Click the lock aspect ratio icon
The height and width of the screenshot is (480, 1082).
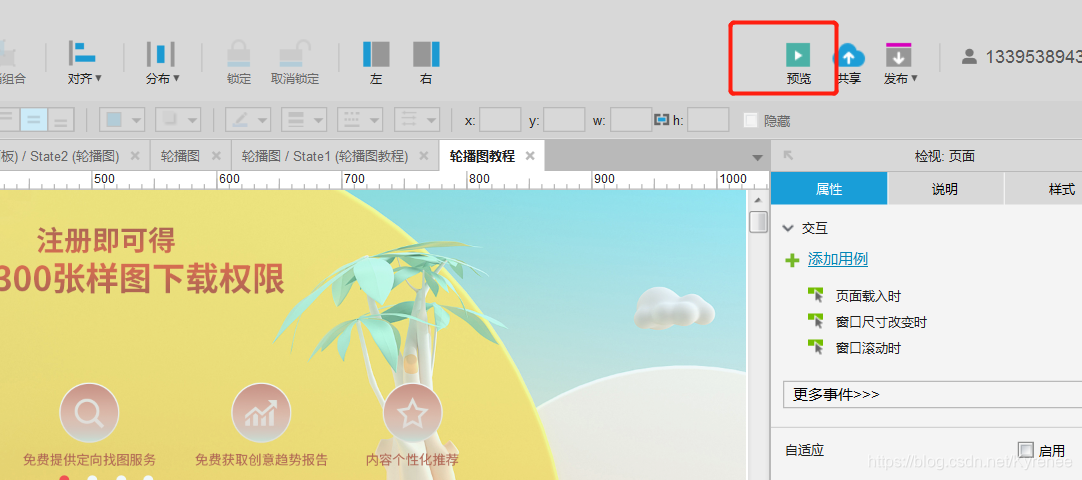(662, 120)
